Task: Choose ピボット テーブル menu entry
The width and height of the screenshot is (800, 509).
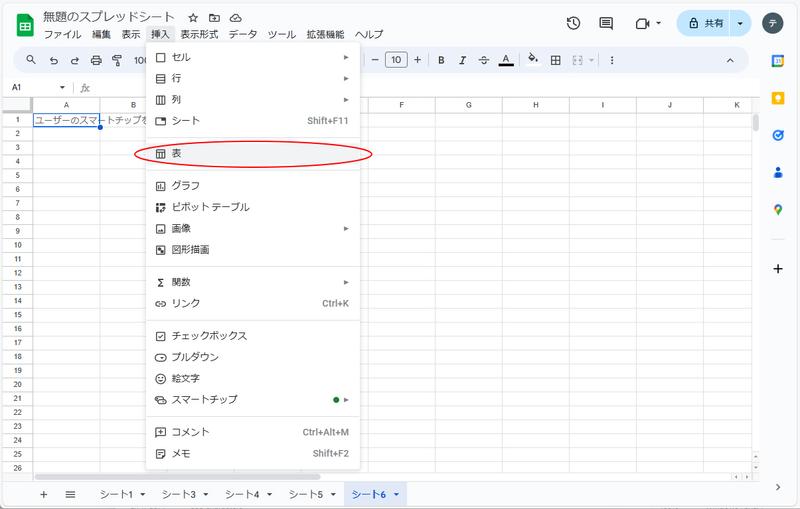Action: 210,207
